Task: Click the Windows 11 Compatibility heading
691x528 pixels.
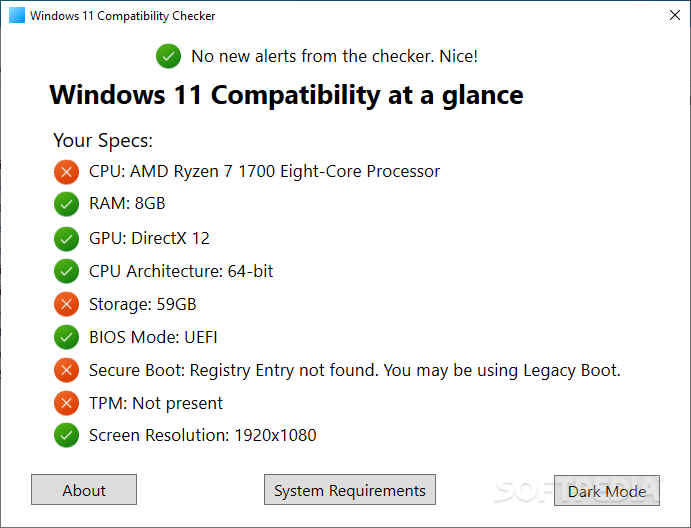Action: pos(286,96)
